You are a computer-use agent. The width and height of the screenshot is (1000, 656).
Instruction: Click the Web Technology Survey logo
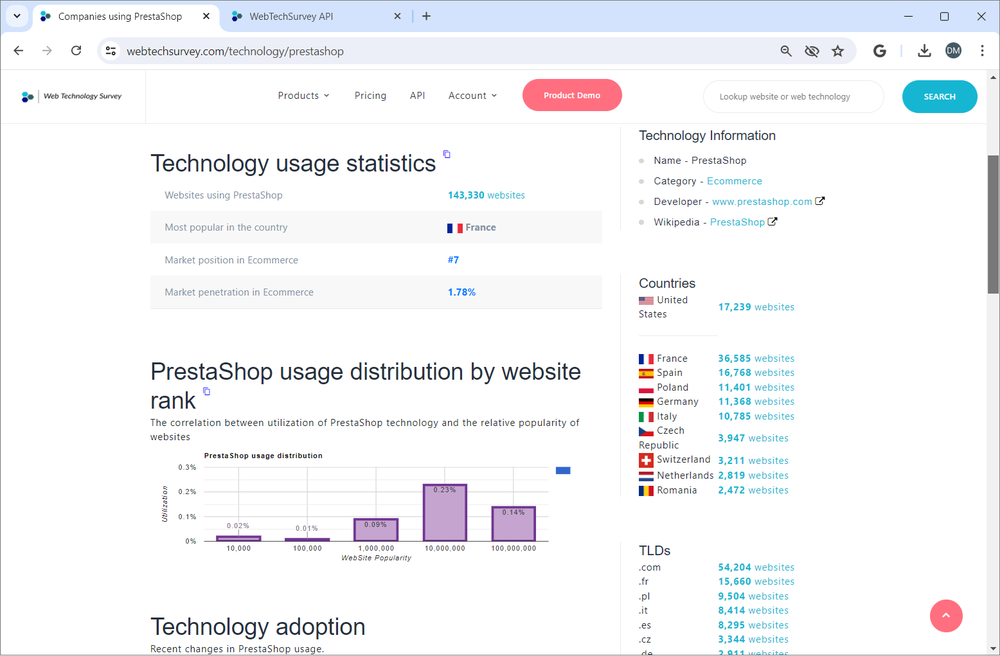coord(72,97)
